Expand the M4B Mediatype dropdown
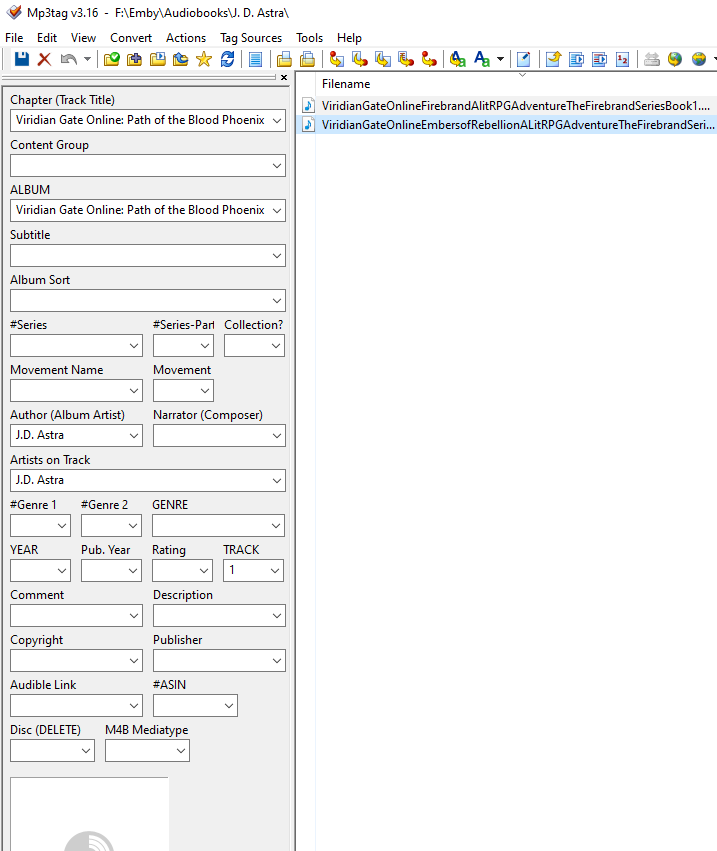Viewport: 717px width, 851px height. tap(181, 751)
